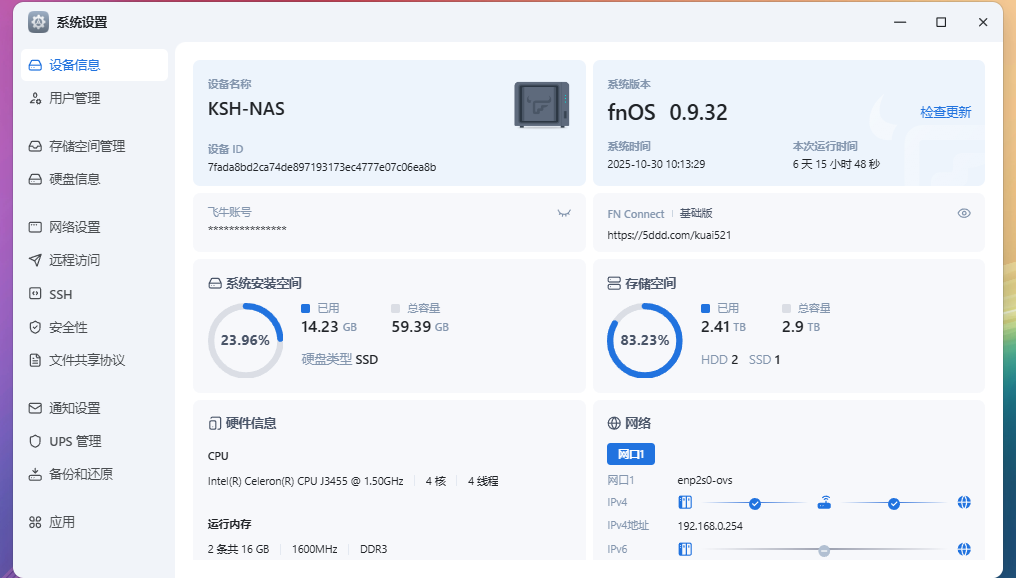Click the 网络设置 icon in sidebar
Screen dimensions: 1016x578
pyautogui.click(x=35, y=227)
